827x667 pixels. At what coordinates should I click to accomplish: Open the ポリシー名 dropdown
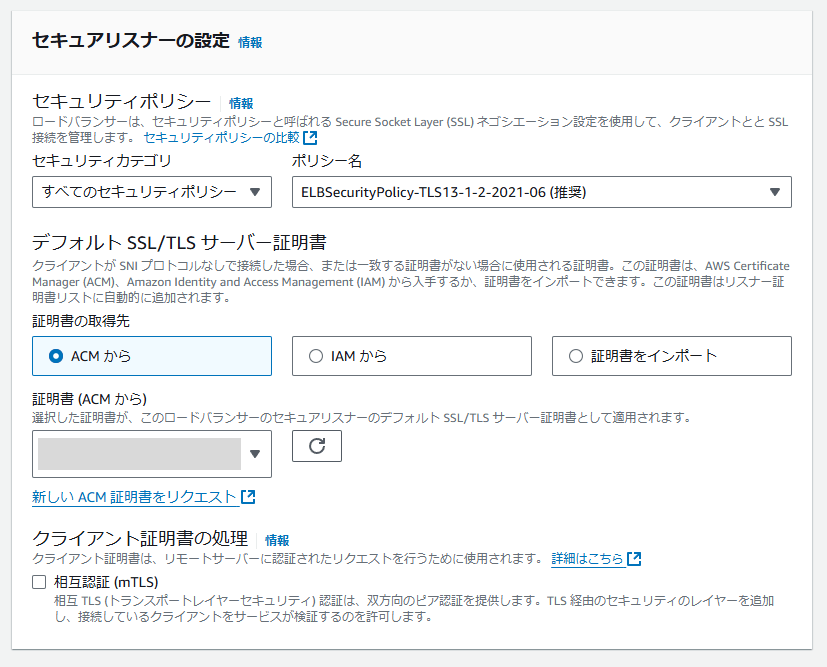(x=542, y=192)
